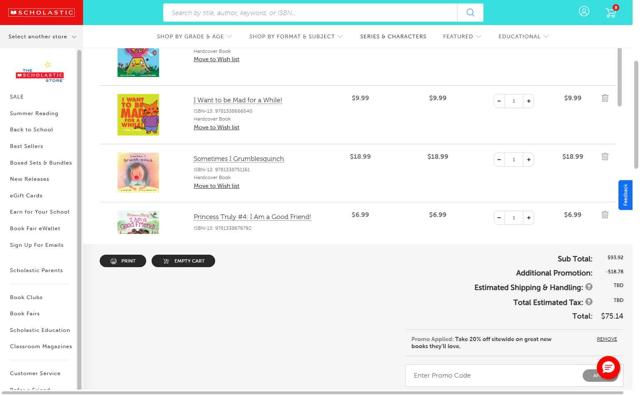Click the Empty Cart button
Viewport: 640px width, 396px height.
coord(183,261)
